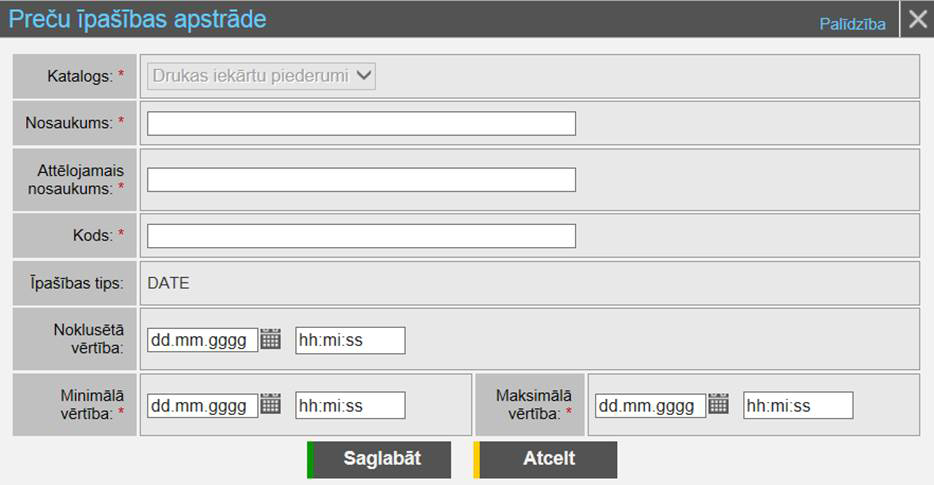Focus the Nosaukums text field

pyautogui.click(x=361, y=123)
